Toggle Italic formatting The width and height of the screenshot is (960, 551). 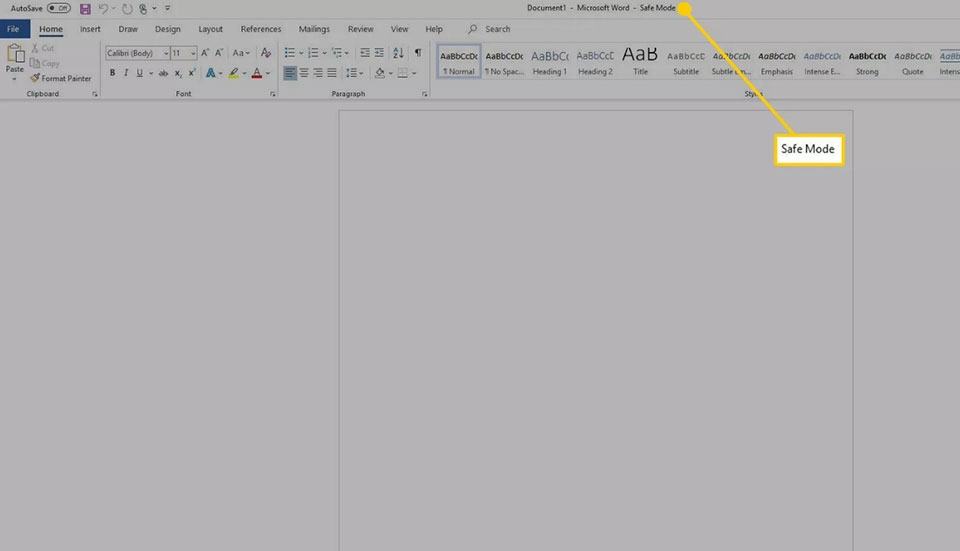(x=126, y=73)
